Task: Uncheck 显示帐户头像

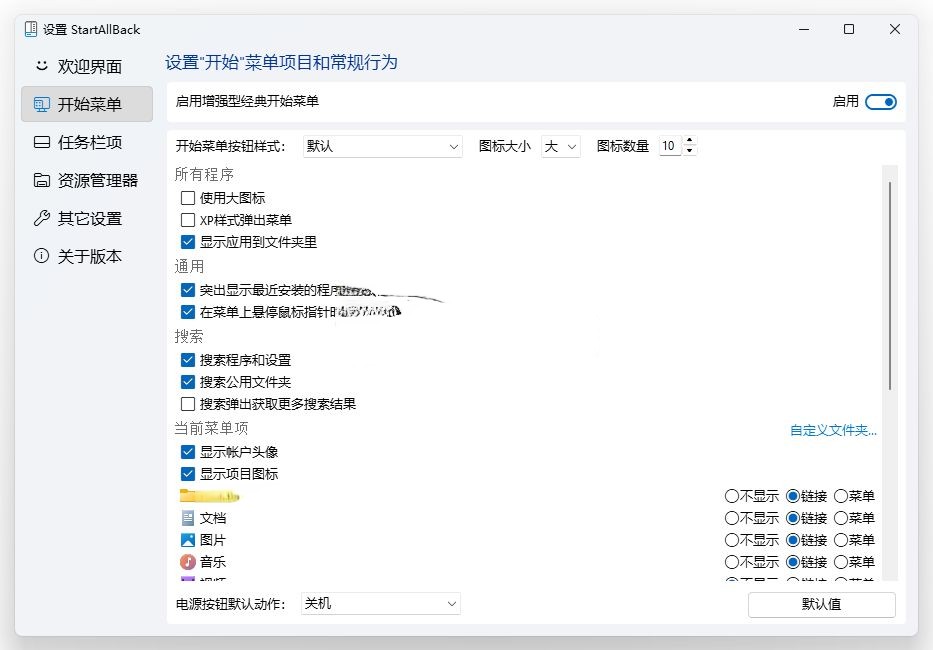Action: point(187,452)
